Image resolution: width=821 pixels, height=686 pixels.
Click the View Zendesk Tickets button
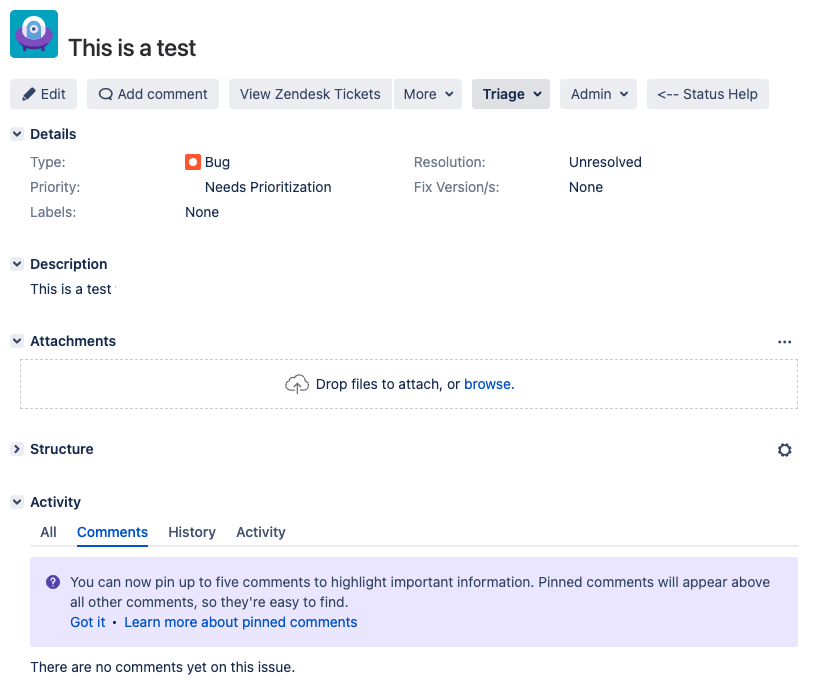[309, 93]
